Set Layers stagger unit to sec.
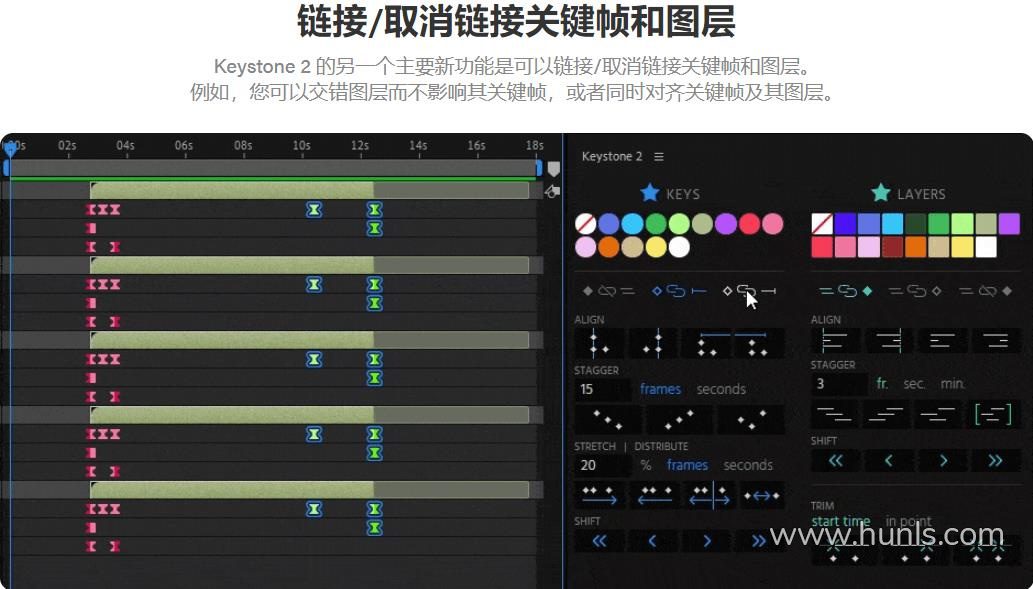Viewport: 1033px width, 589px height. (914, 383)
